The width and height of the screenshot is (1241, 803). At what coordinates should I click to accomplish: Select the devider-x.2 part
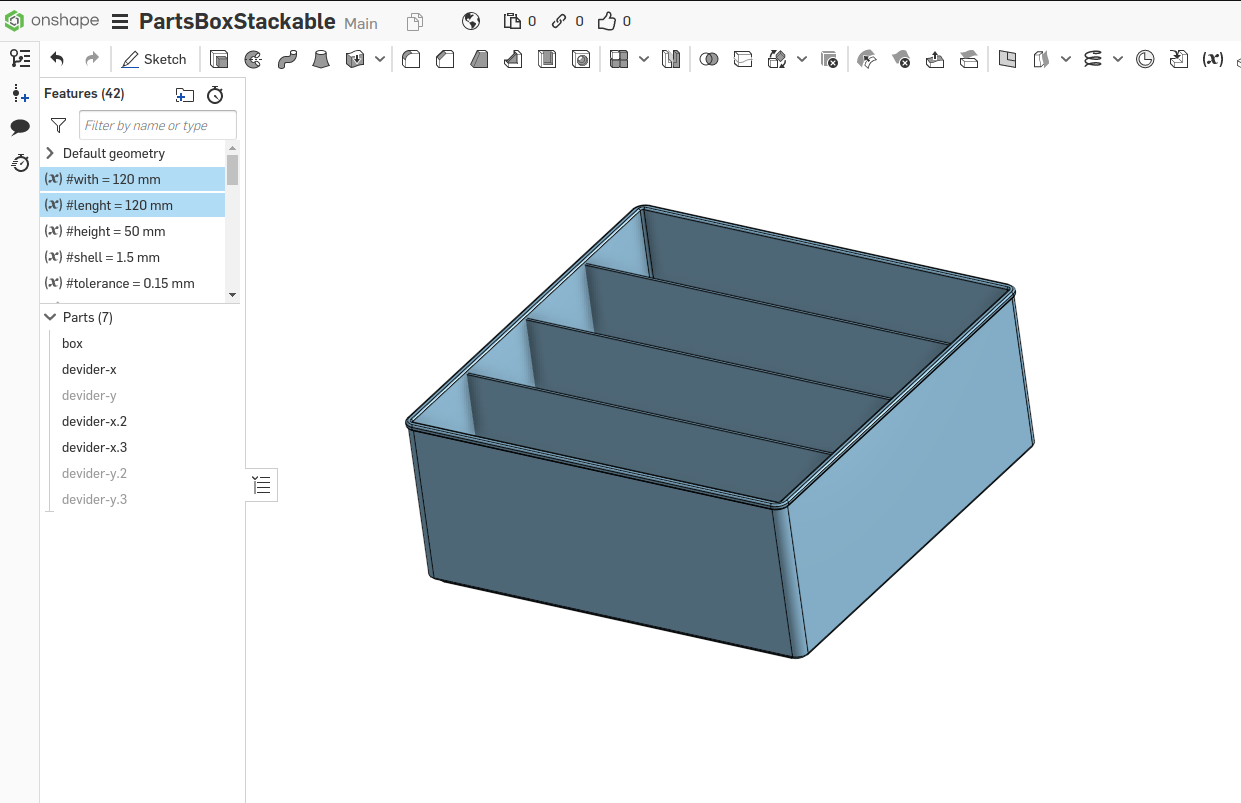pos(94,421)
